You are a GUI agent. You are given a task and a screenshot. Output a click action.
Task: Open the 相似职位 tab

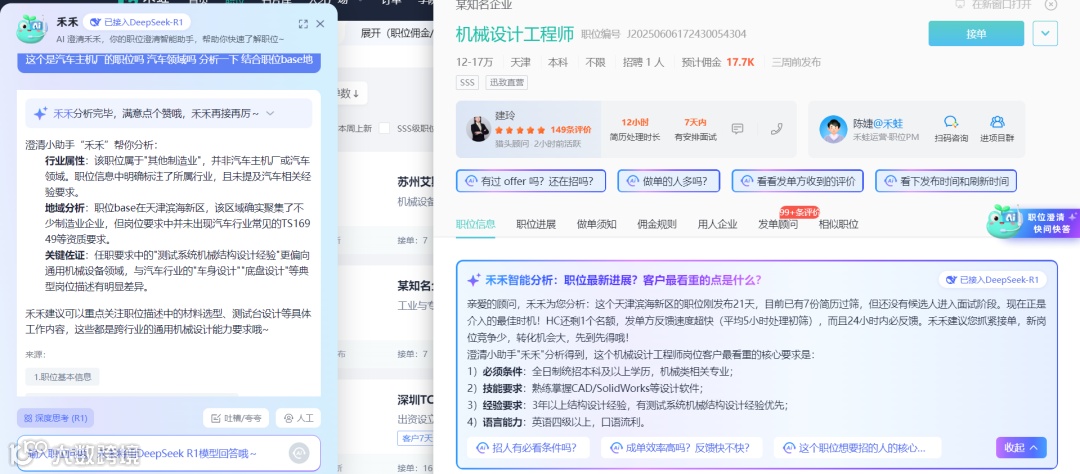838,224
